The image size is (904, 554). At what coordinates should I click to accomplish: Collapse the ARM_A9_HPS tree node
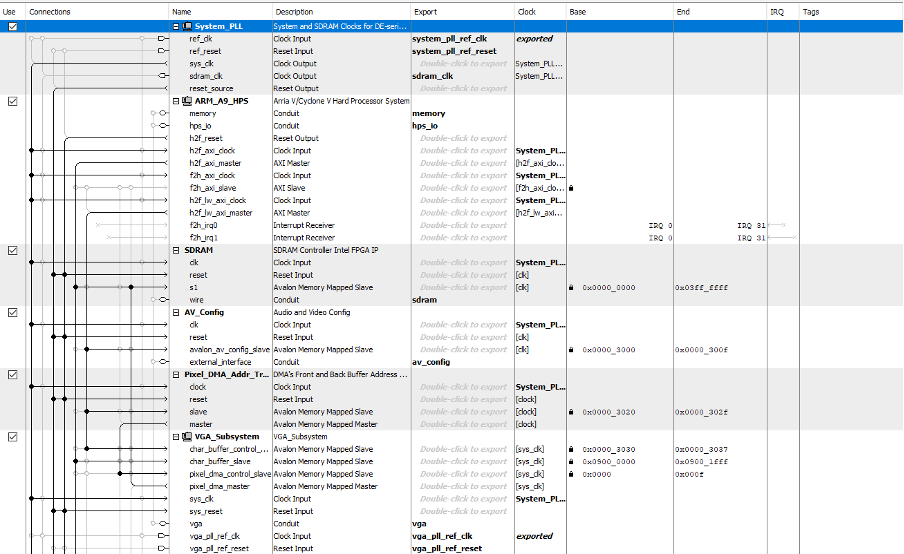pyautogui.click(x=176, y=101)
